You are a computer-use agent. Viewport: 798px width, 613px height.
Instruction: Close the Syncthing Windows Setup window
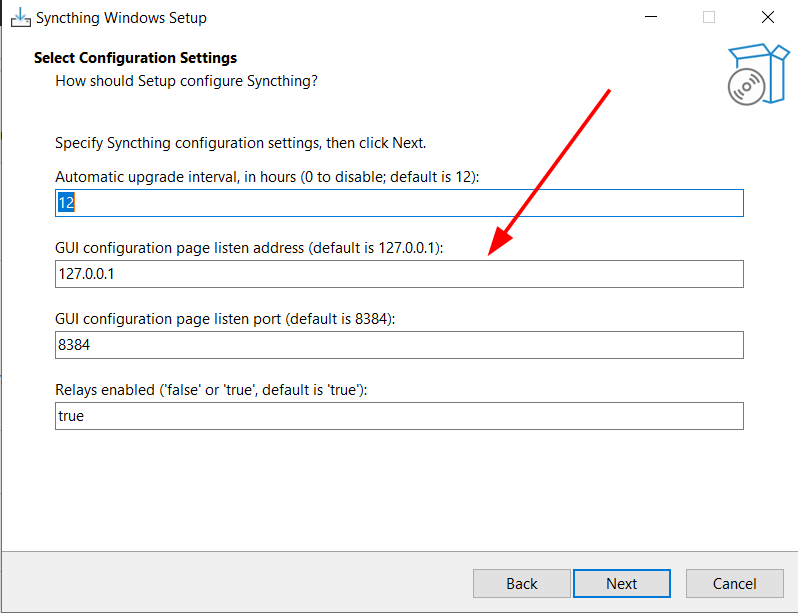coord(767,17)
